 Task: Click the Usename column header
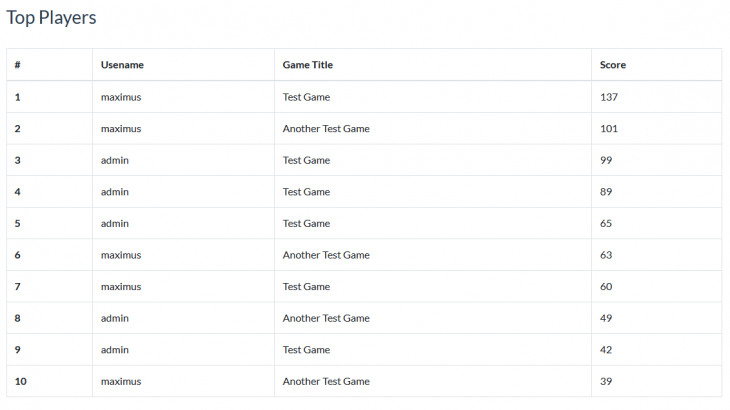(122, 65)
